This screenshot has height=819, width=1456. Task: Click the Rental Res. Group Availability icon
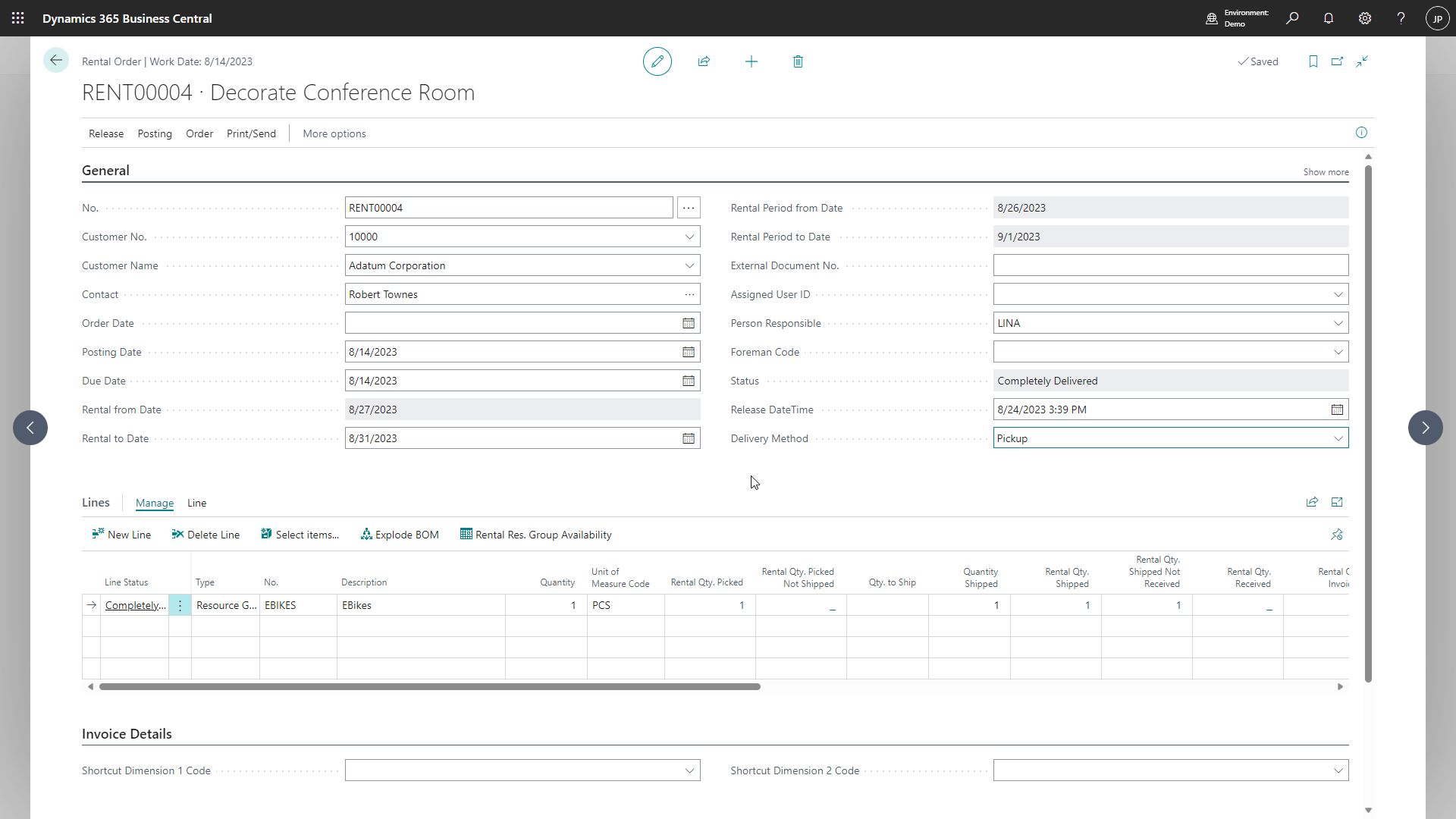tap(465, 533)
